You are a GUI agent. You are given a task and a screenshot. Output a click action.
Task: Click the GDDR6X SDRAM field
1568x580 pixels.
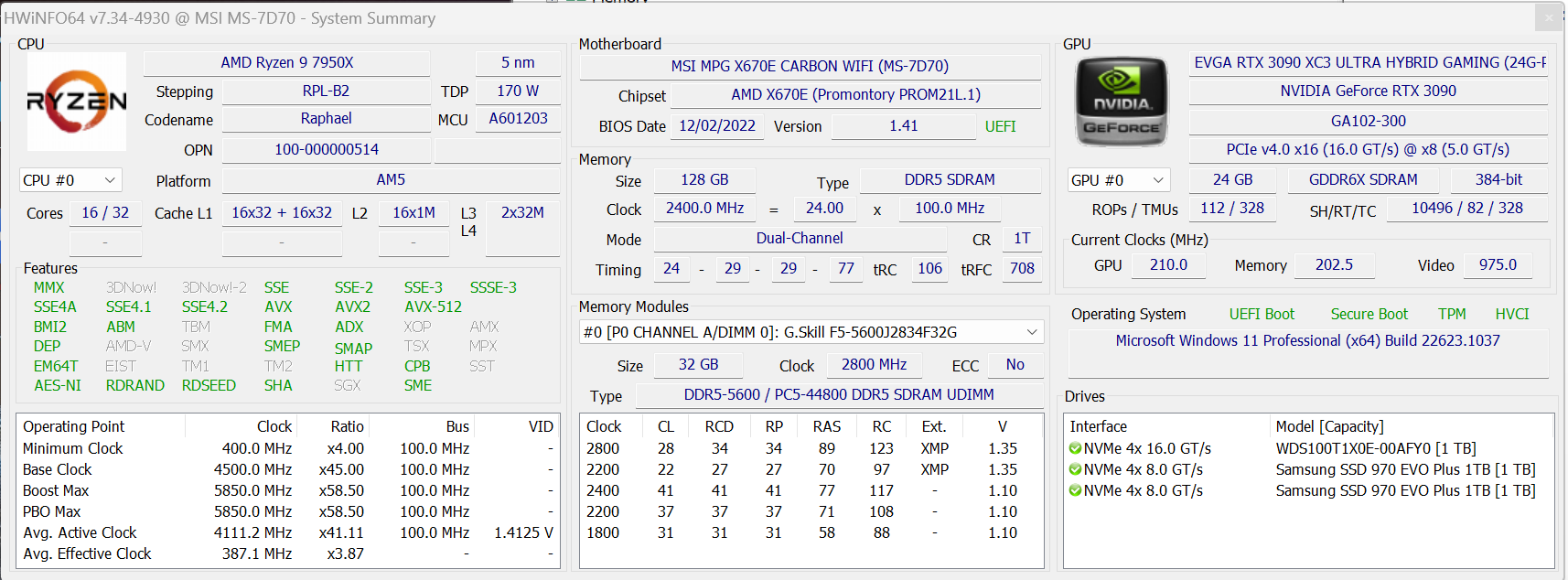[x=1363, y=180]
